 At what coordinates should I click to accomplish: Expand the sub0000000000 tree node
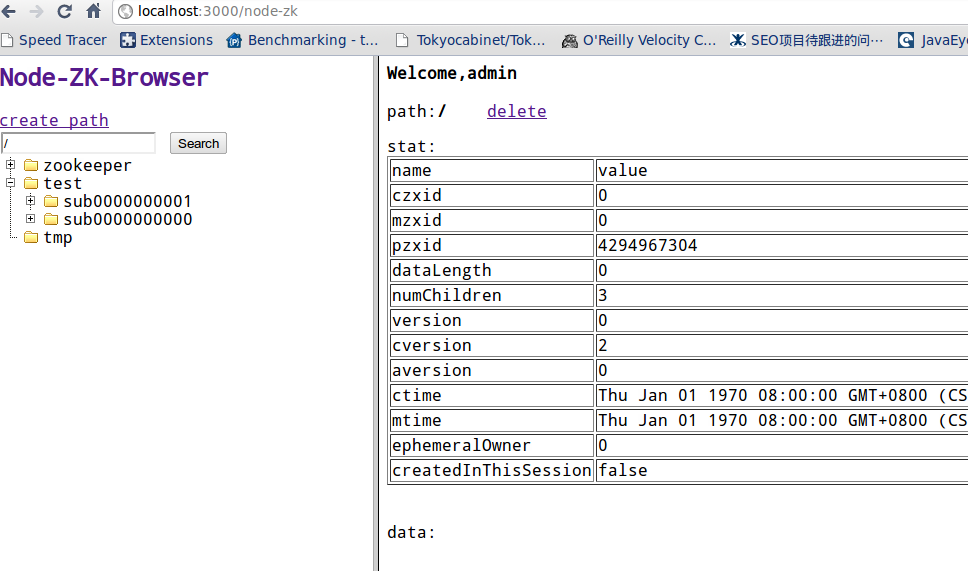pyautogui.click(x=31, y=219)
